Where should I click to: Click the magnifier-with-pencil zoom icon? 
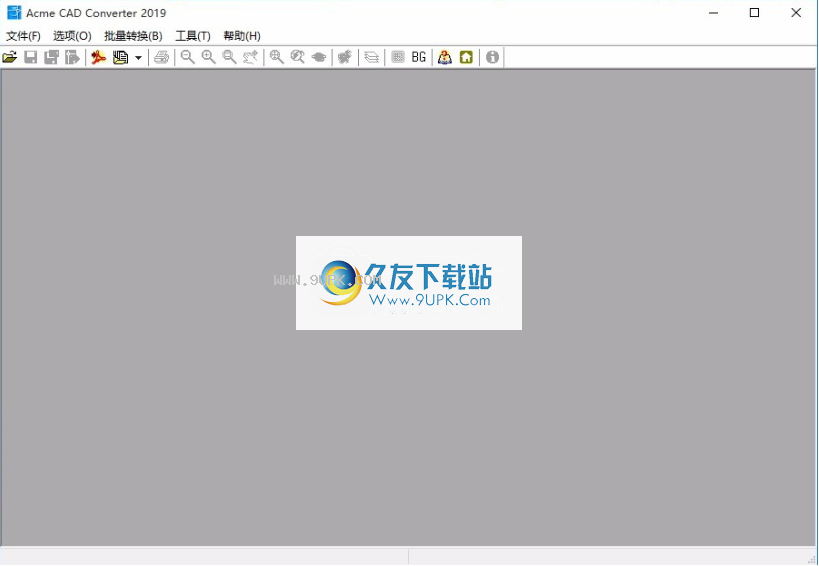298,57
